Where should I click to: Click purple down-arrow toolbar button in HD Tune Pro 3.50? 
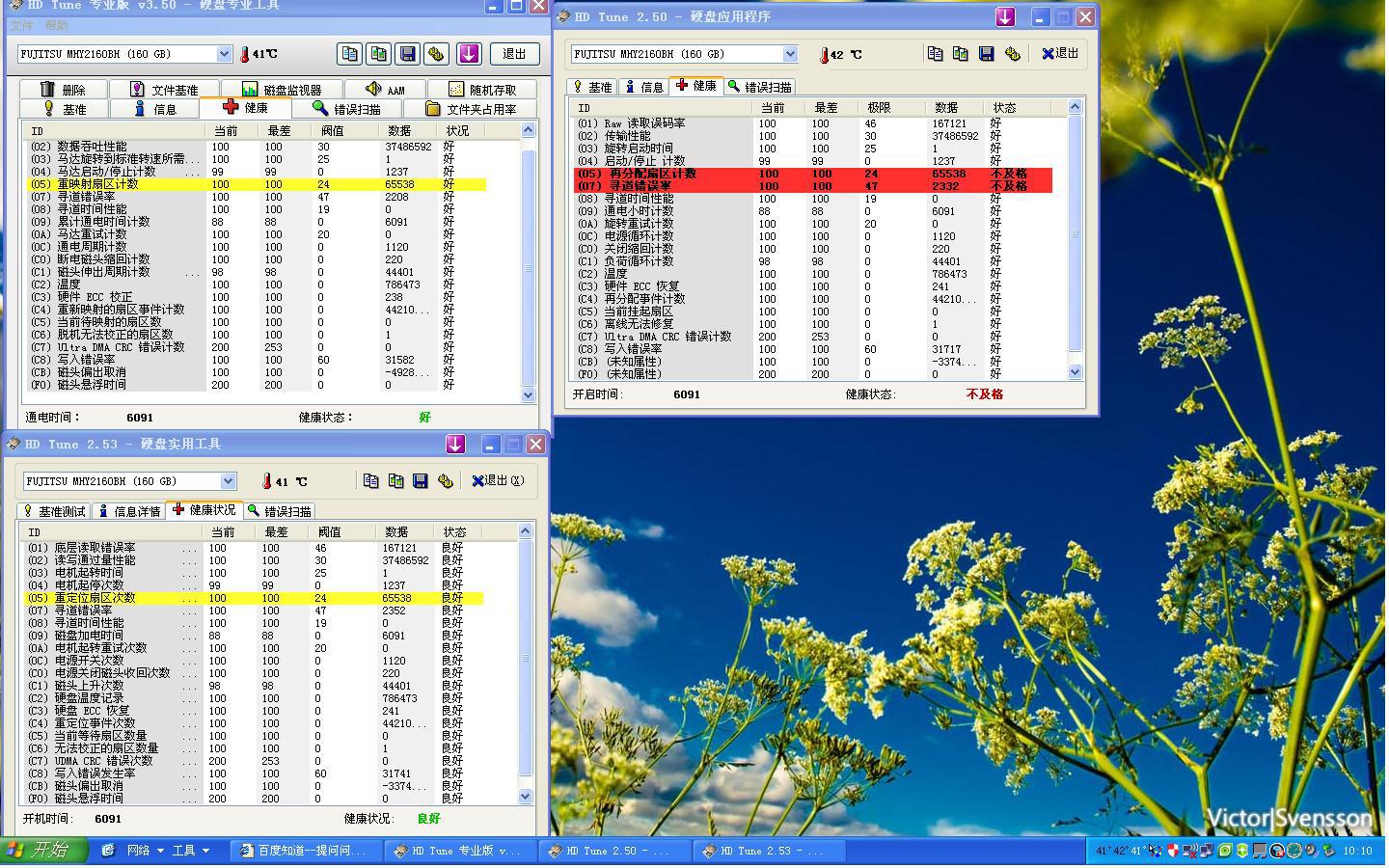point(469,54)
